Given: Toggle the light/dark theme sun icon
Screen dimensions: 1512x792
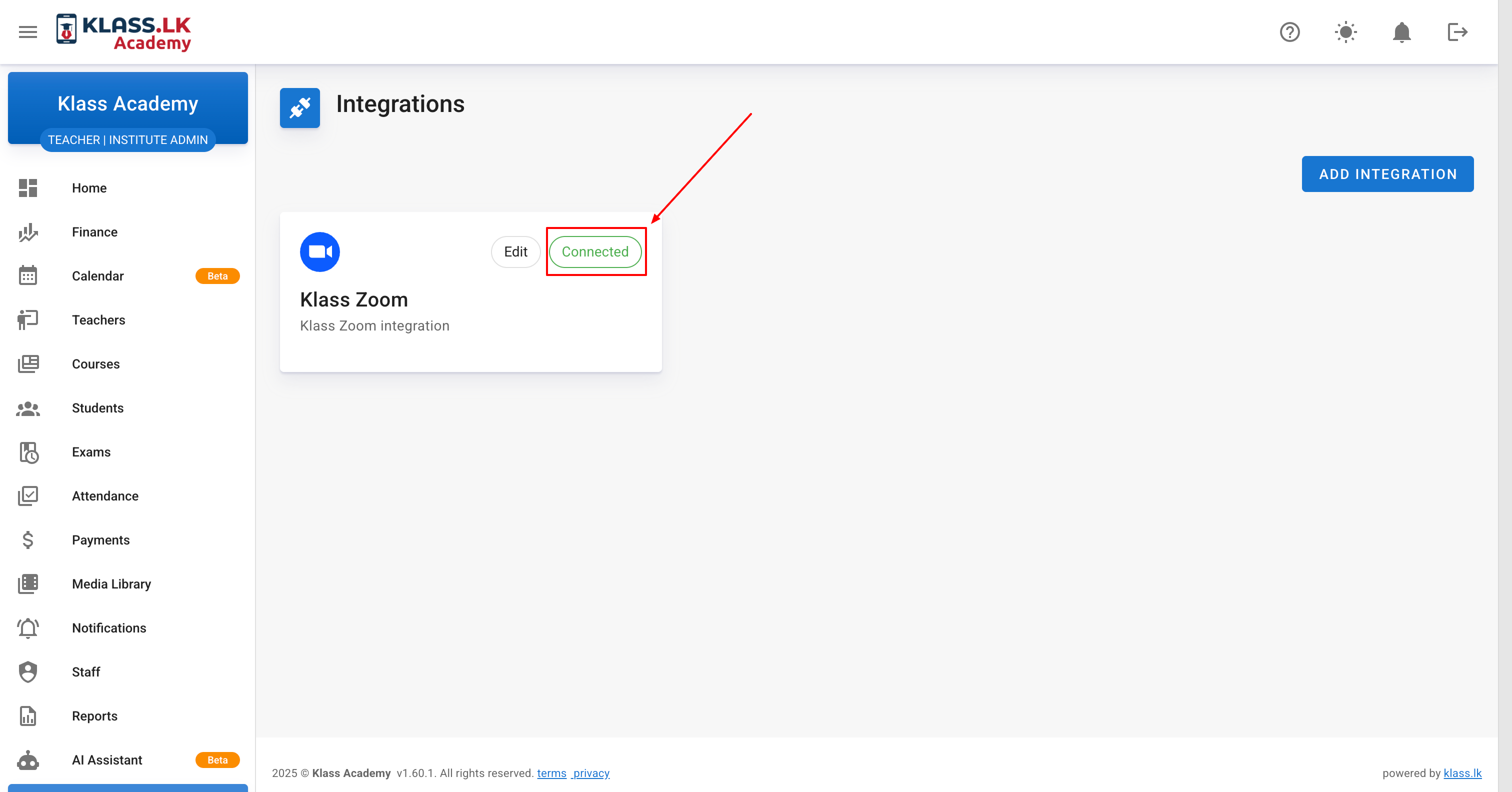Looking at the screenshot, I should pyautogui.click(x=1345, y=31).
